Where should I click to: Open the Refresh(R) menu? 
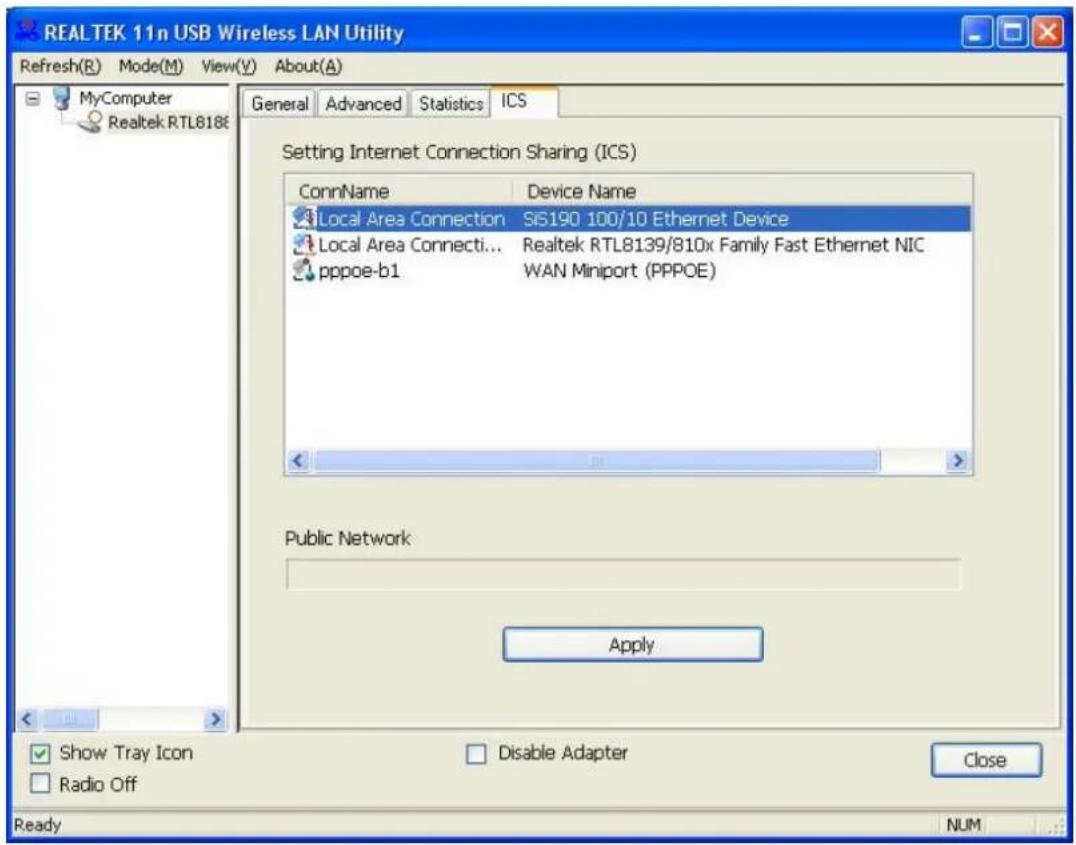[x=60, y=66]
